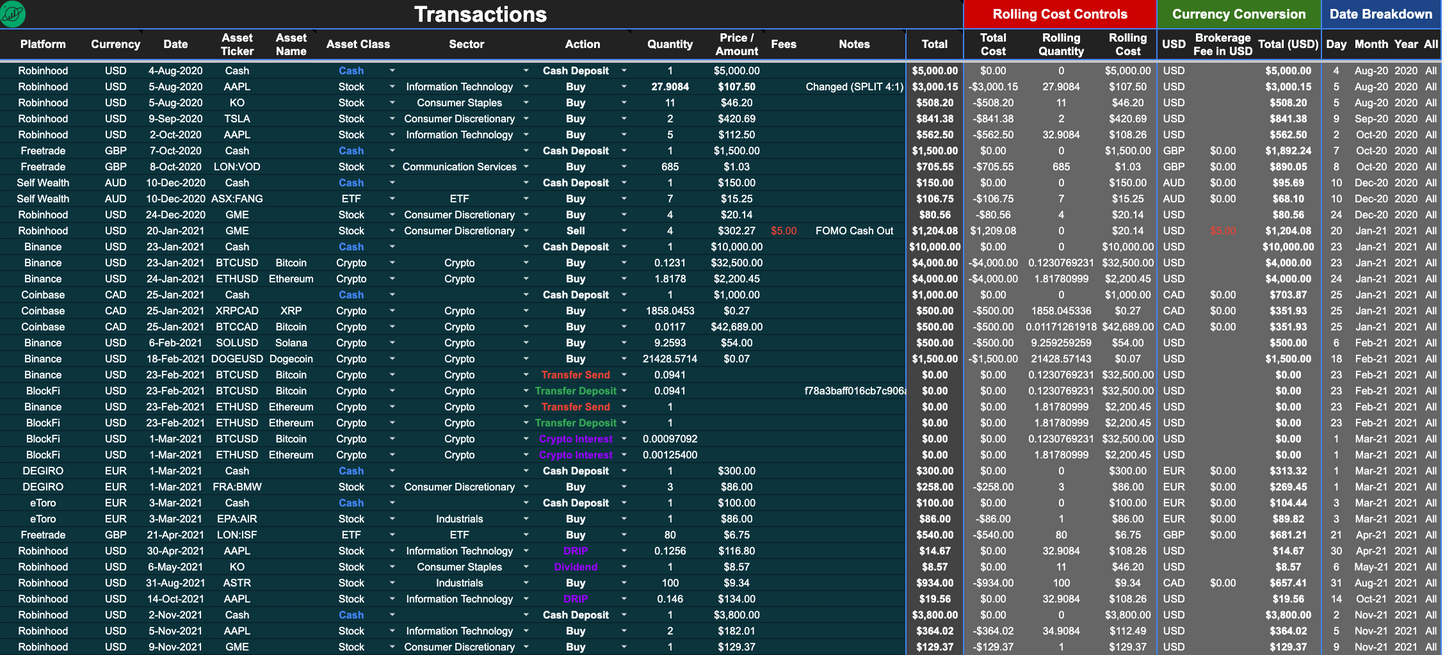Viewport: 1445px width, 655px height.
Task: Expand the DRIP action dropdown for AAPL on 14-Oct-2021
Action: (x=622, y=598)
